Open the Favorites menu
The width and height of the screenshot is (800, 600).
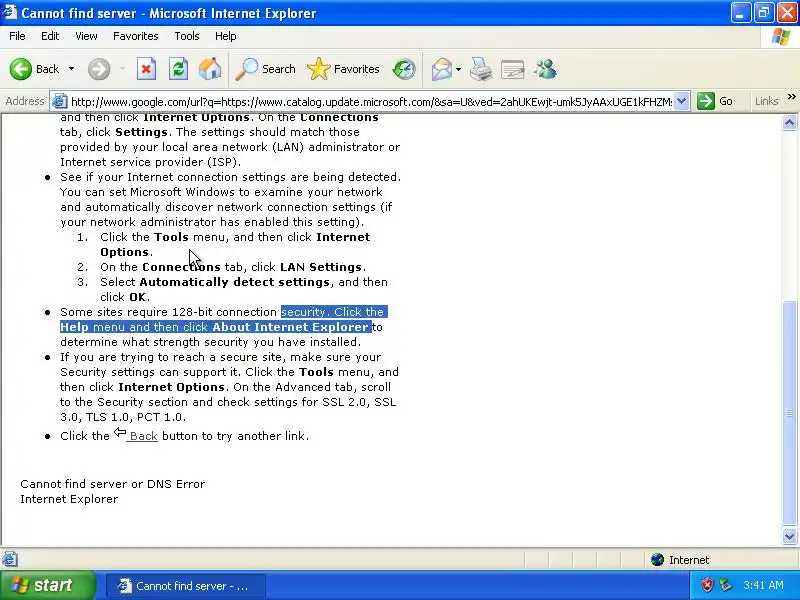pos(136,36)
